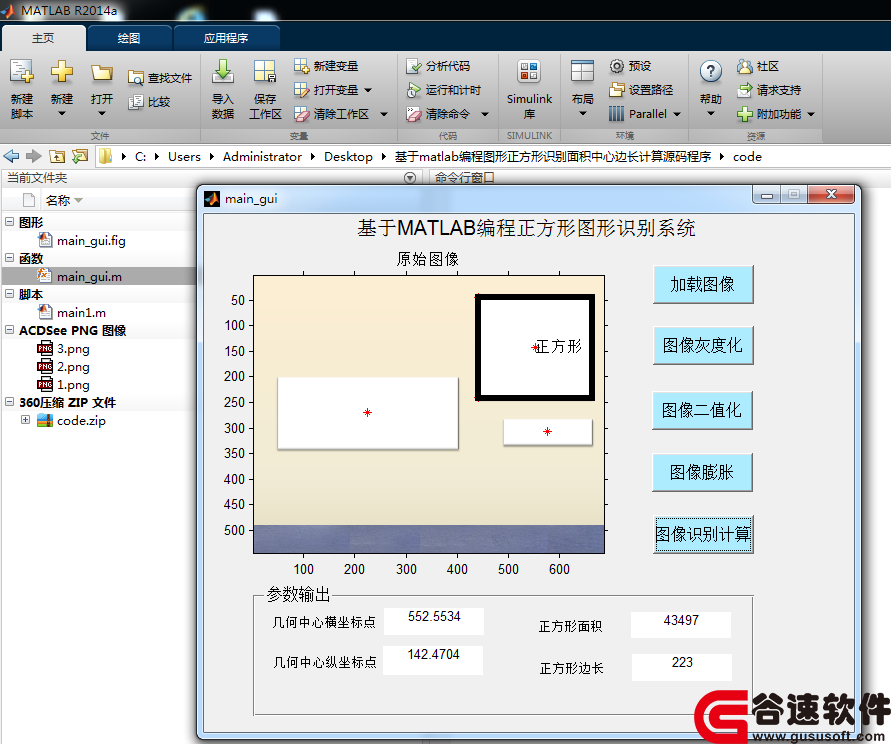Image resolution: width=891 pixels, height=744 pixels.
Task: Click the 布局 (Layout) icon
Action: click(x=582, y=72)
